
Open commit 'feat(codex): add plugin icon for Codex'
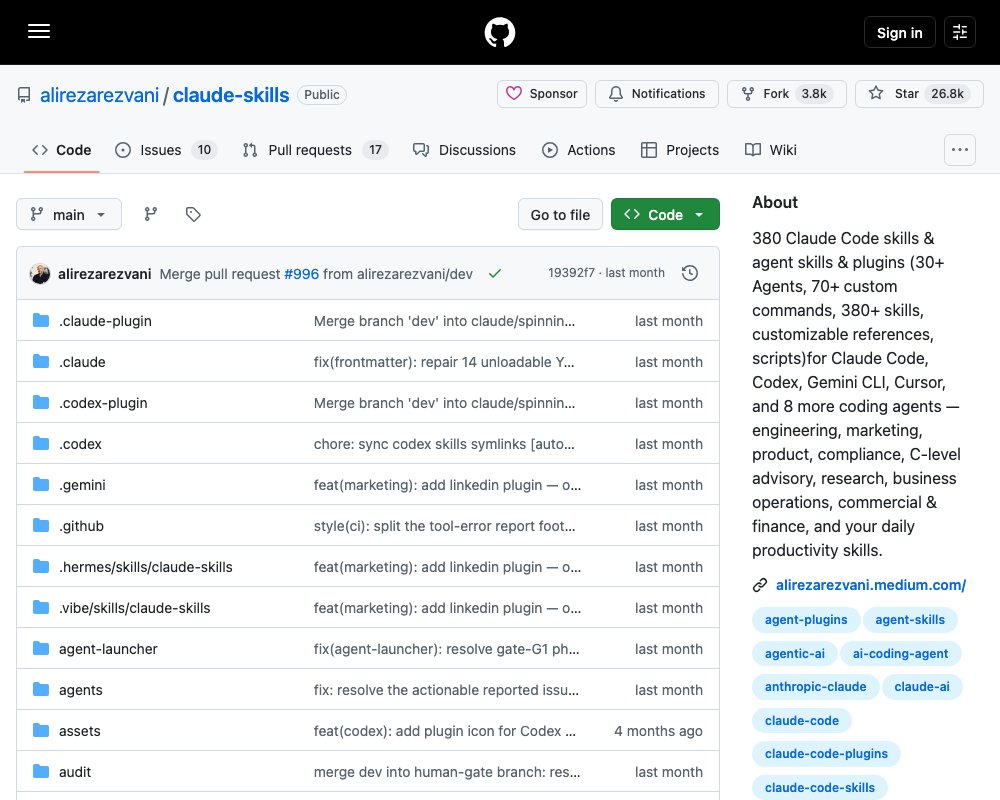(445, 730)
